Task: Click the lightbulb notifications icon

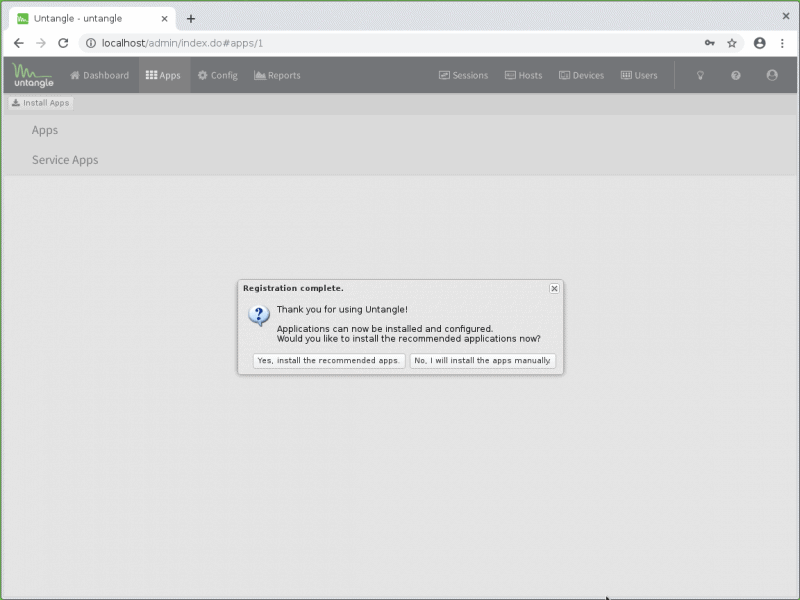Action: pos(700,74)
